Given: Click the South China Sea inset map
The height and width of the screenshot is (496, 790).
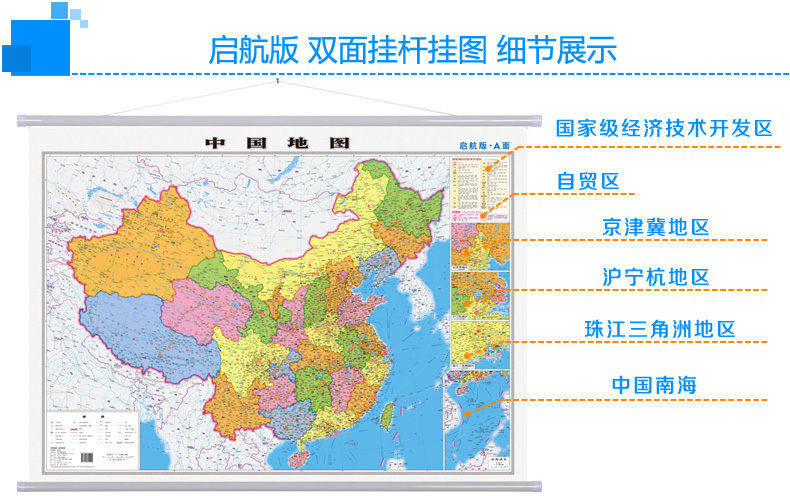Looking at the screenshot, I should (x=477, y=420).
